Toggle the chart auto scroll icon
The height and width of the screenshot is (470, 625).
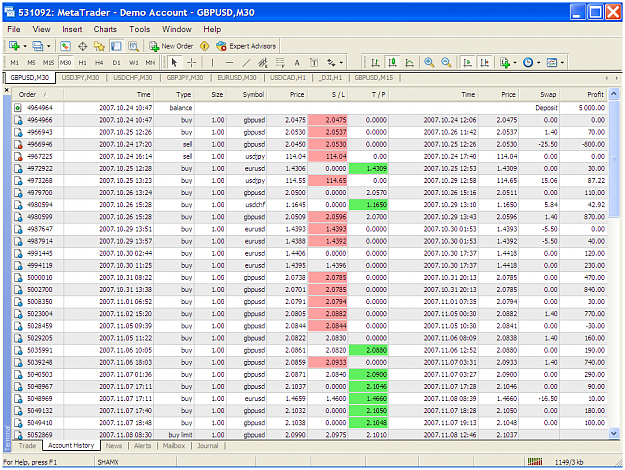467,63
